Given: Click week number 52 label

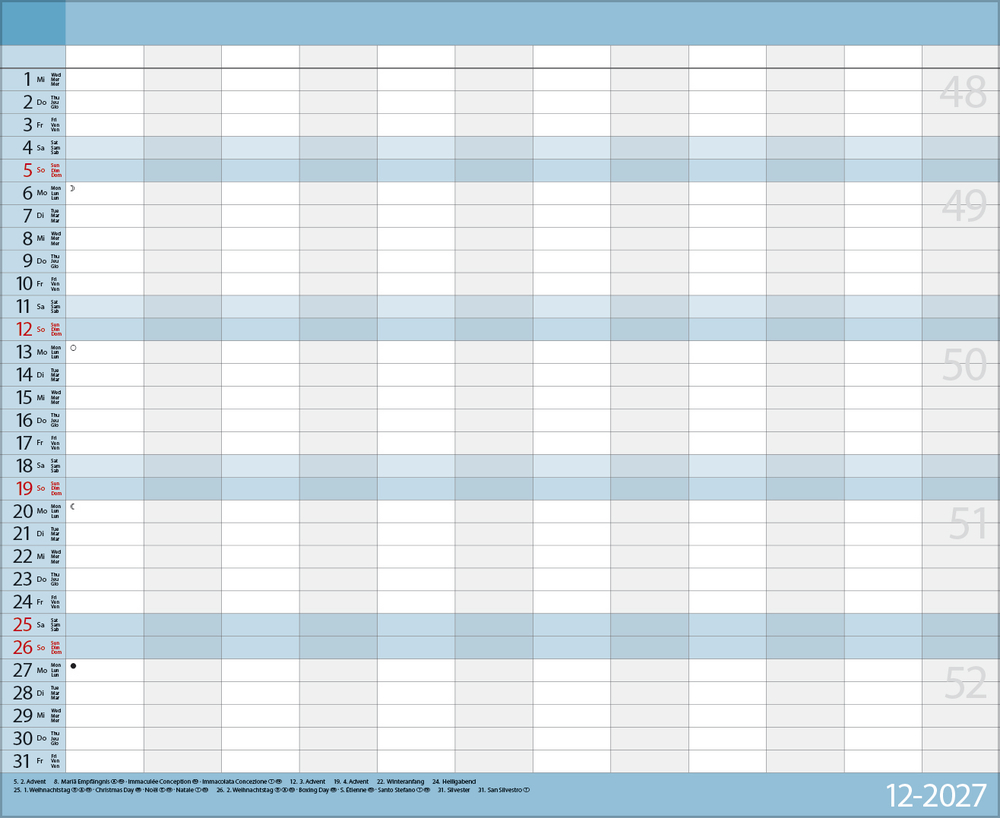Looking at the screenshot, I should (965, 684).
